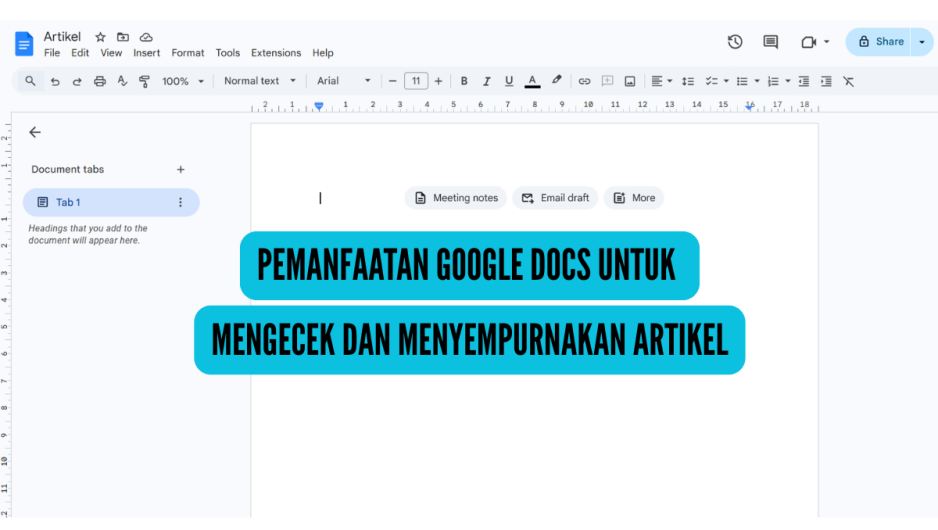Activate the paint format tool
The width and height of the screenshot is (938, 530).
pos(144,81)
